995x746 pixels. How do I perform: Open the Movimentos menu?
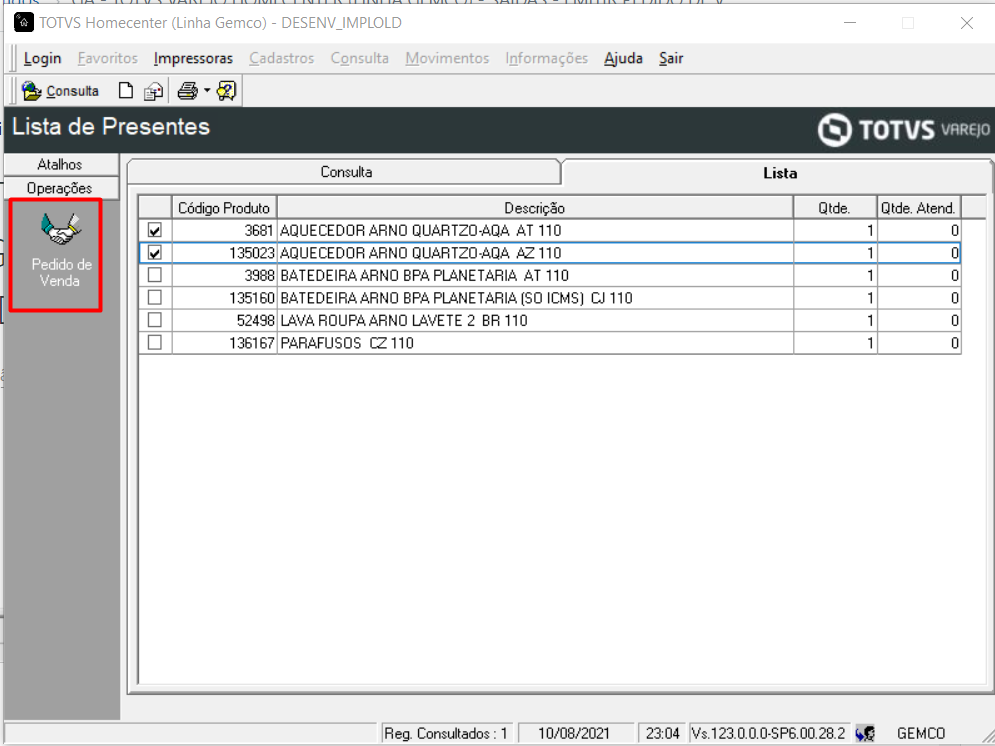pyautogui.click(x=447, y=58)
